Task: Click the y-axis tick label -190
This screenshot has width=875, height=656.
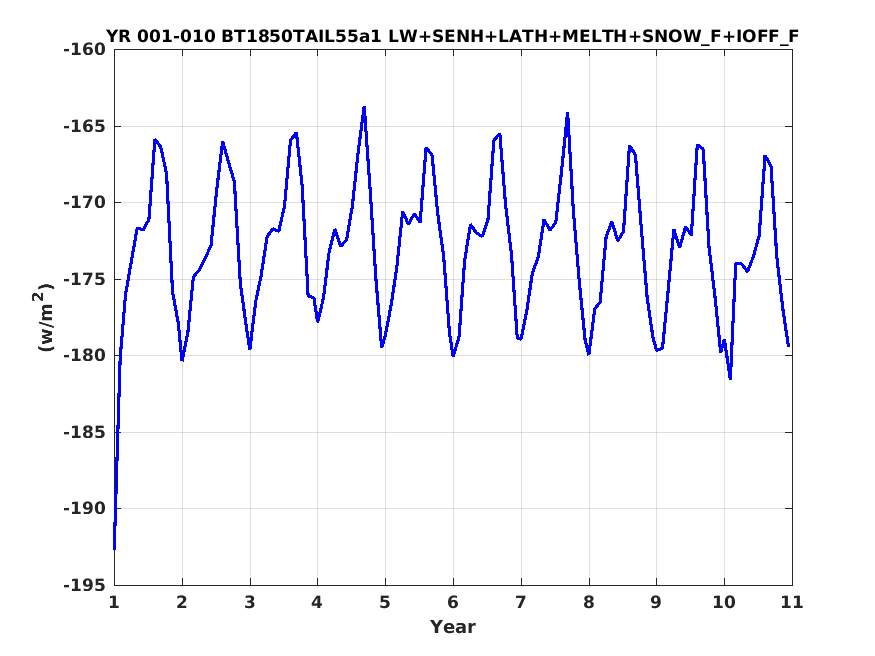Action: [x=84, y=508]
